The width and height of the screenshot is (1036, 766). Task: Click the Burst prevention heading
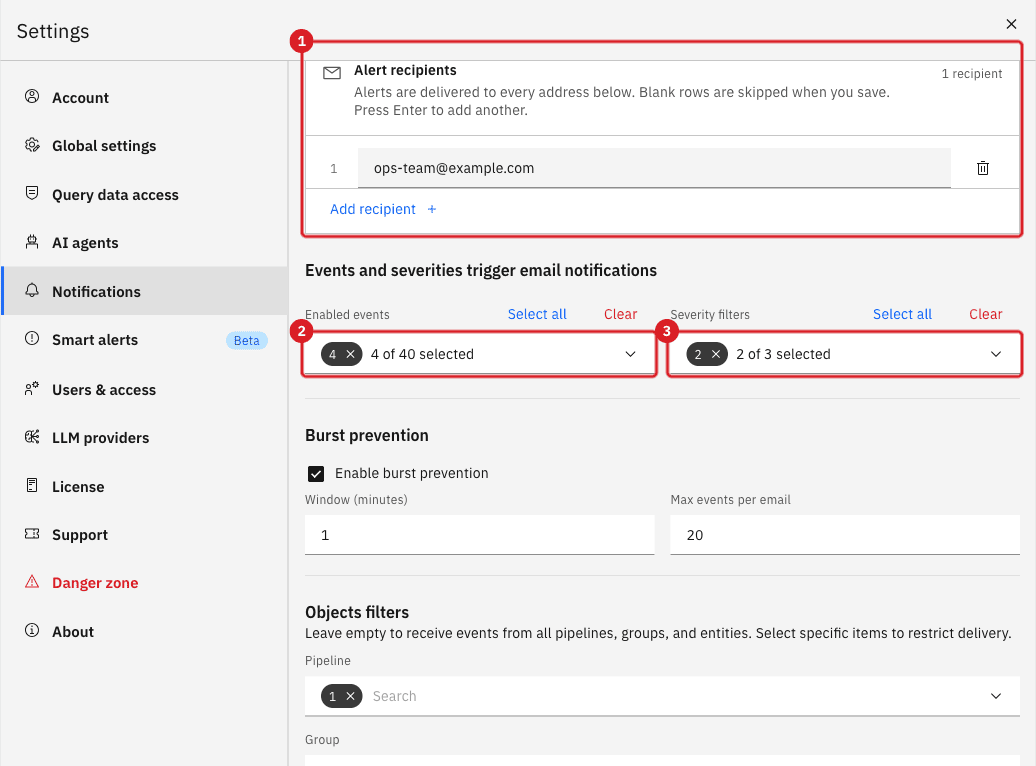(x=367, y=436)
